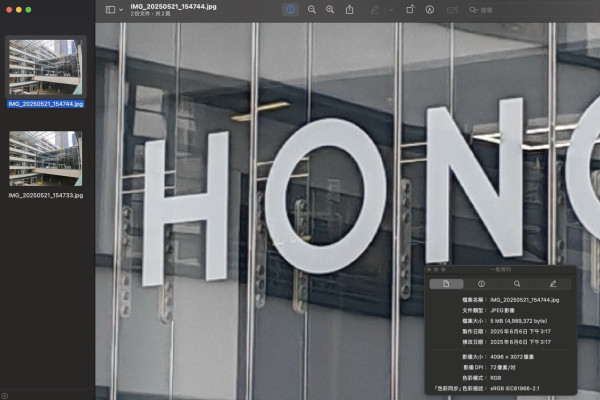This screenshot has height=400, width=600.
Task: Open the Share menu icon
Action: coord(350,9)
